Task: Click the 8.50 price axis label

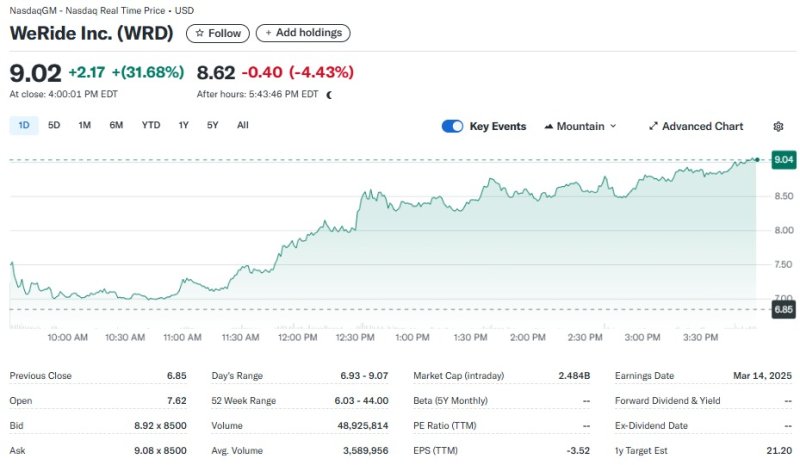Action: (784, 196)
